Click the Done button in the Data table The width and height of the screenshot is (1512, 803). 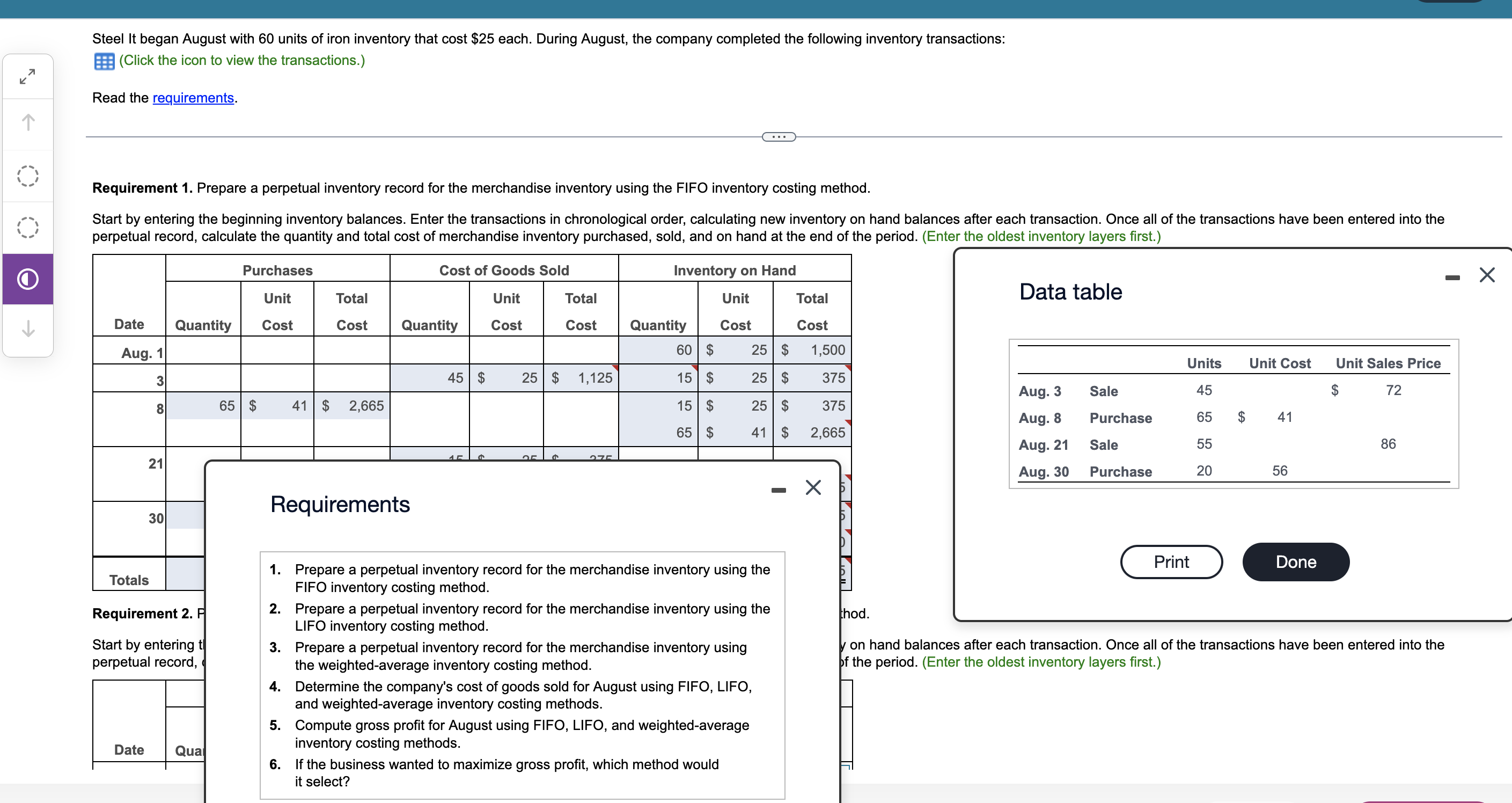click(1295, 561)
